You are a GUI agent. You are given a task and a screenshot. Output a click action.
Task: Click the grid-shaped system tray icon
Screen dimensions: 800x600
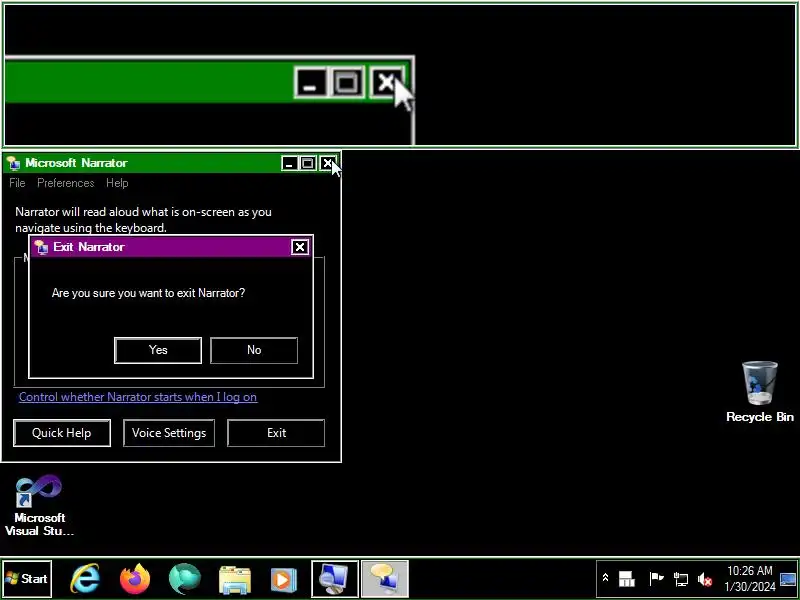(x=627, y=579)
